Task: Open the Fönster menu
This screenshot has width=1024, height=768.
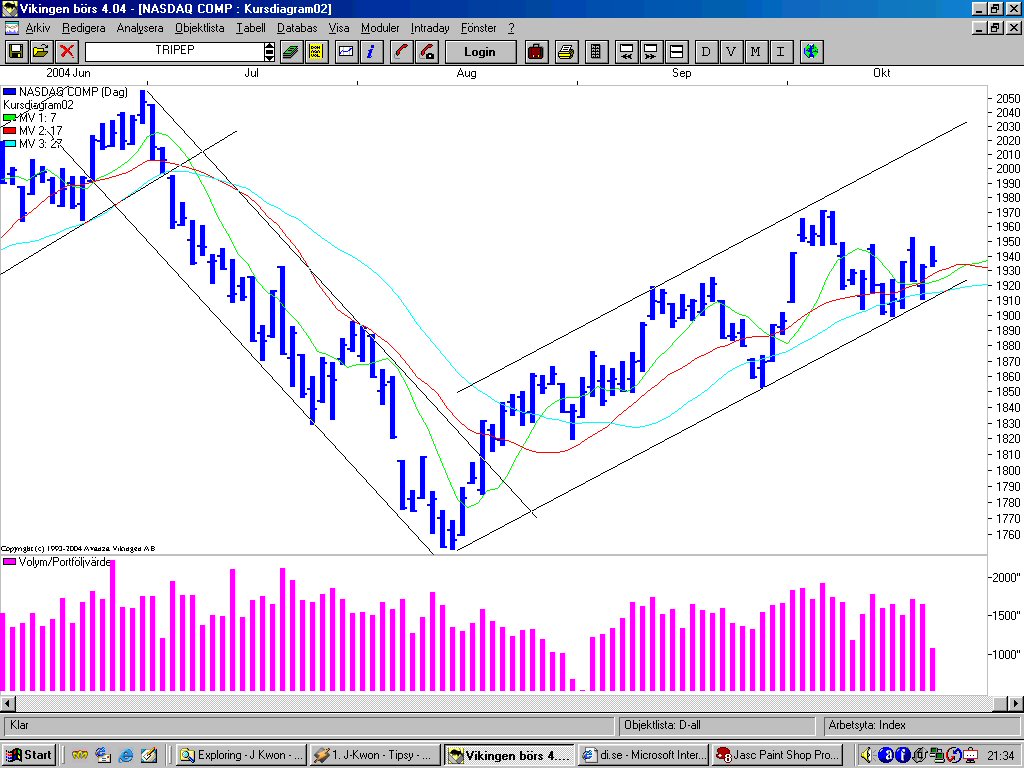Action: (x=479, y=28)
